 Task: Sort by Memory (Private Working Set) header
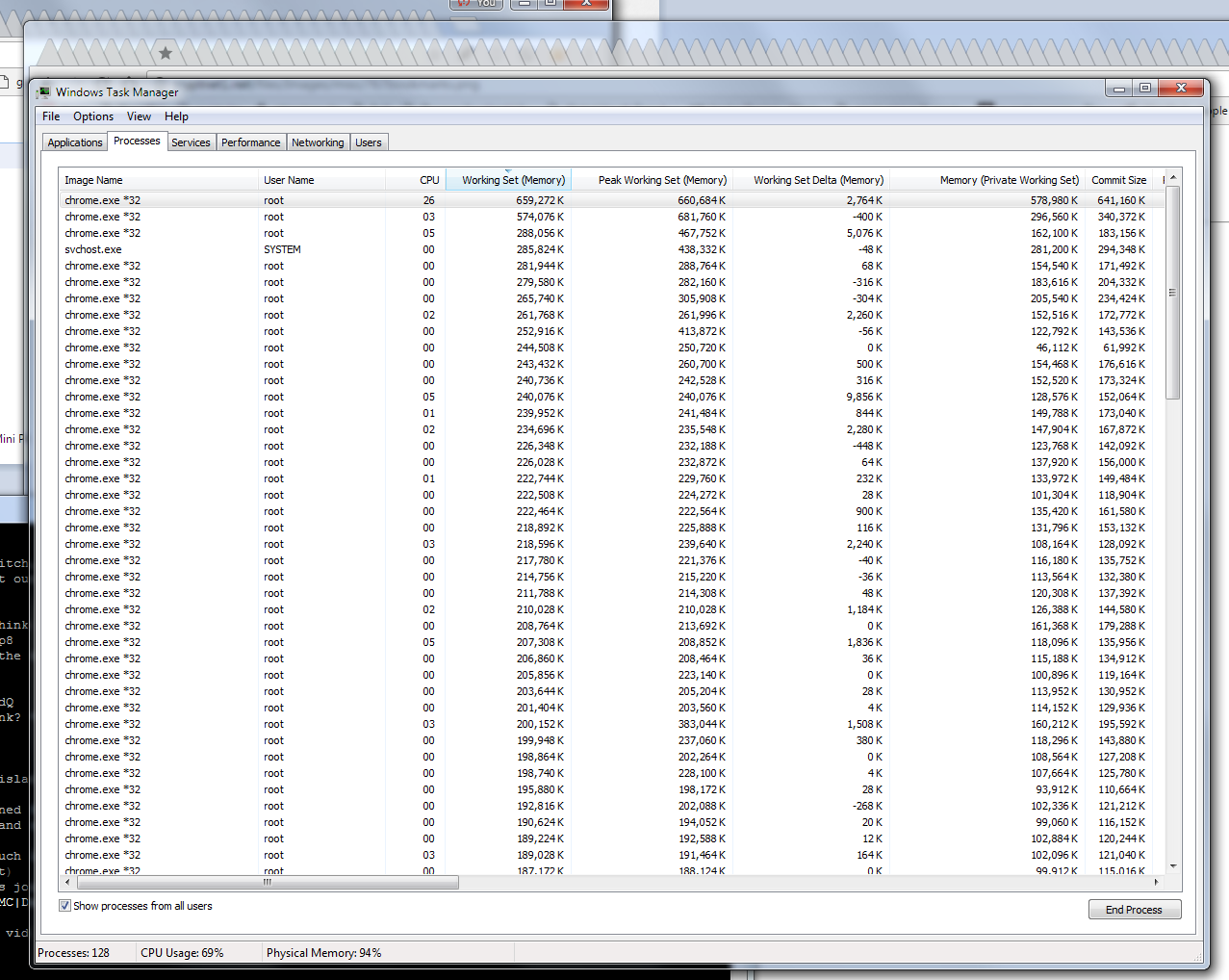(986, 180)
